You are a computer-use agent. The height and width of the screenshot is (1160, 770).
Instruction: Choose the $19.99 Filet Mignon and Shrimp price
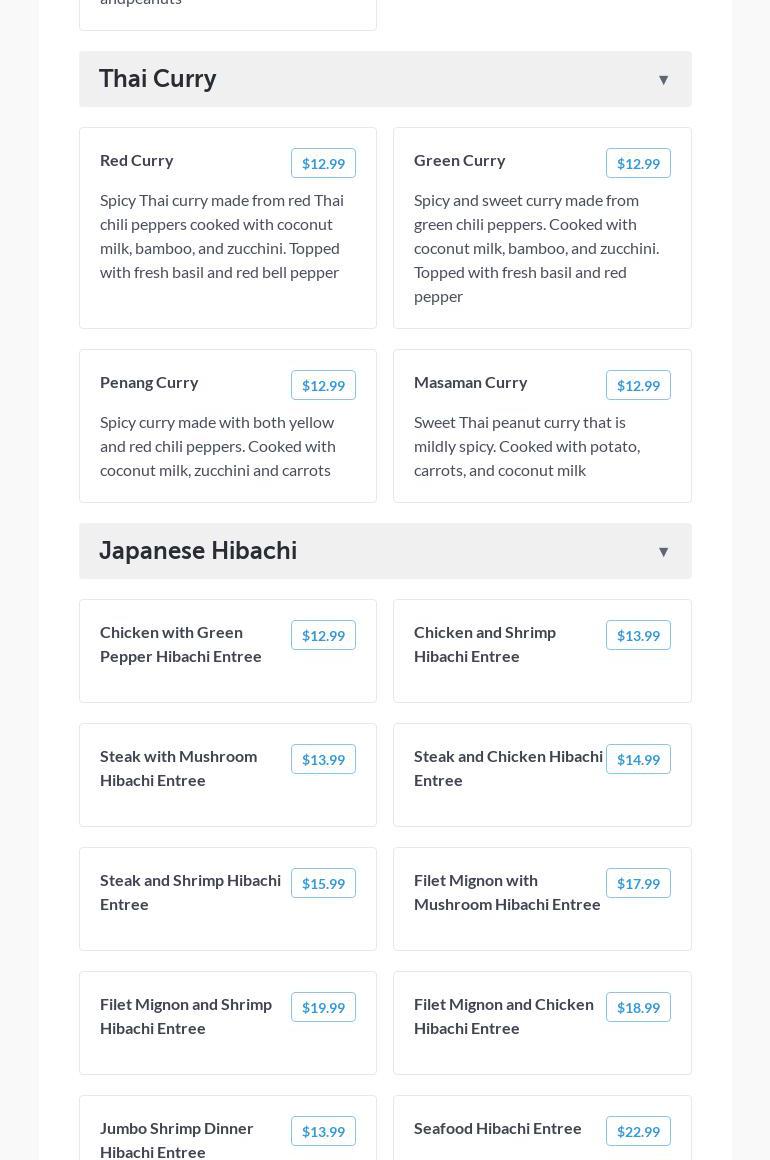(323, 1008)
